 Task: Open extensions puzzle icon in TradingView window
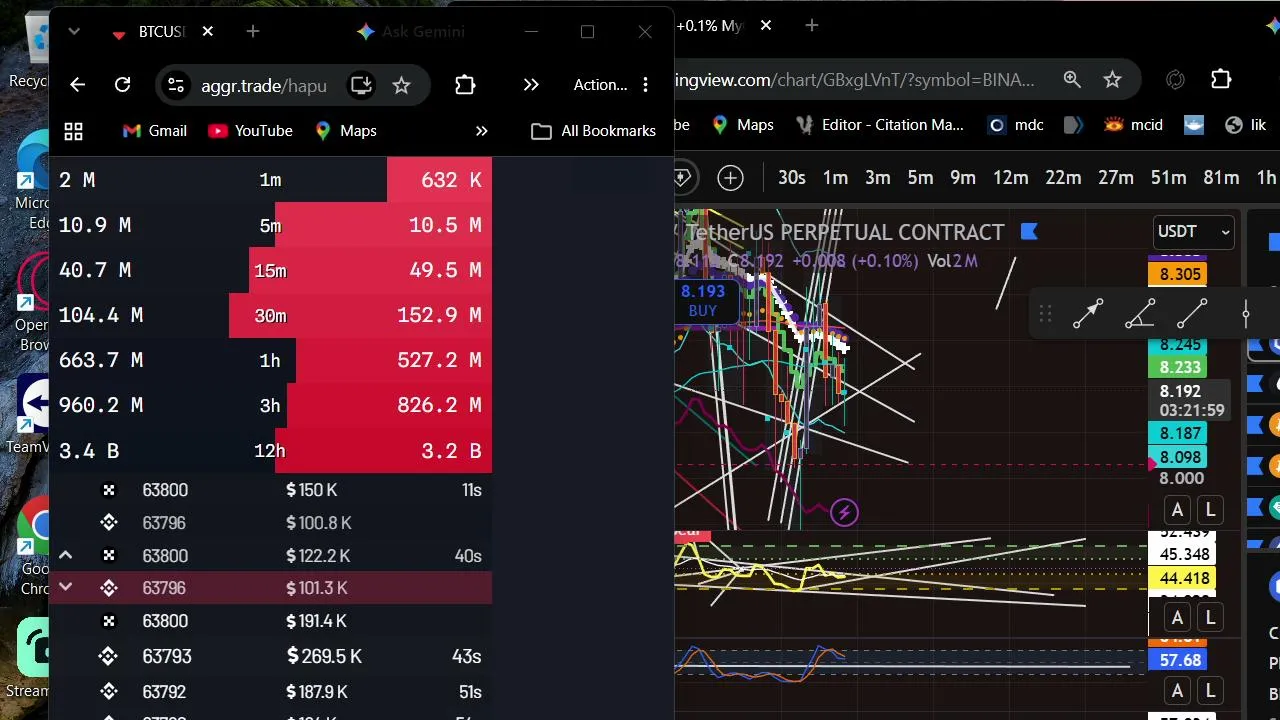1221,79
